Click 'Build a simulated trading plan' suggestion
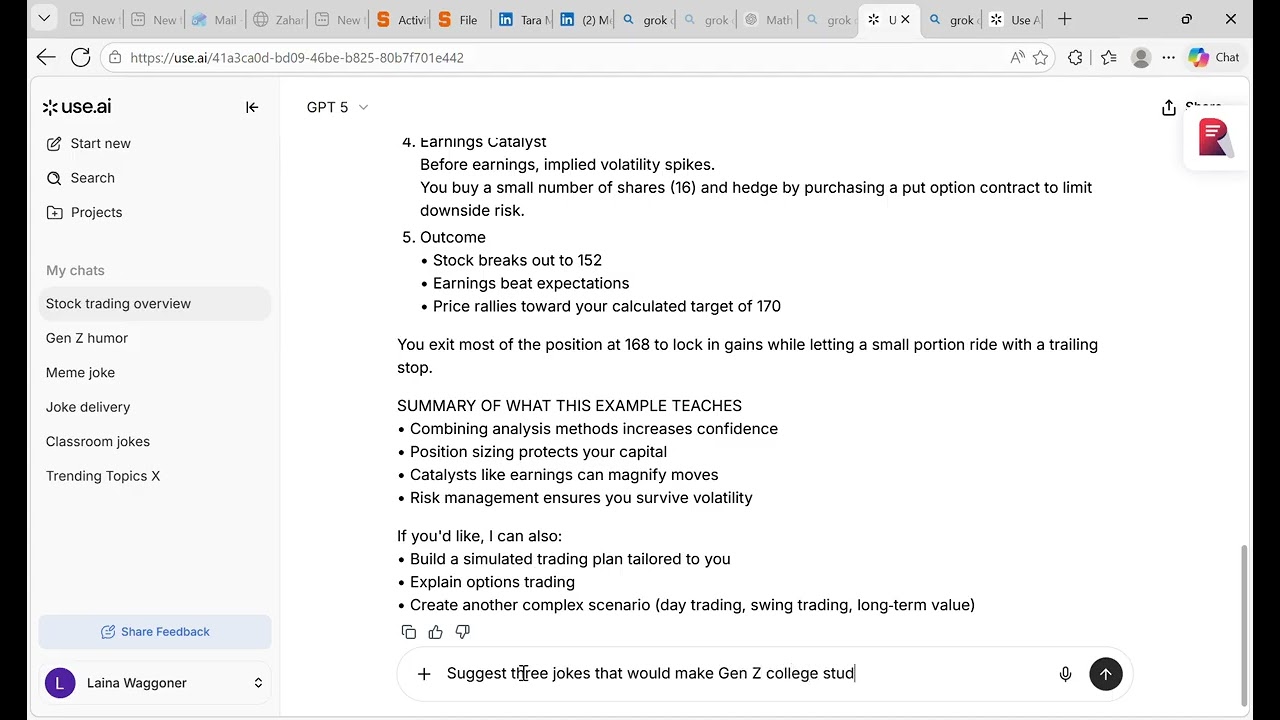 coord(570,559)
